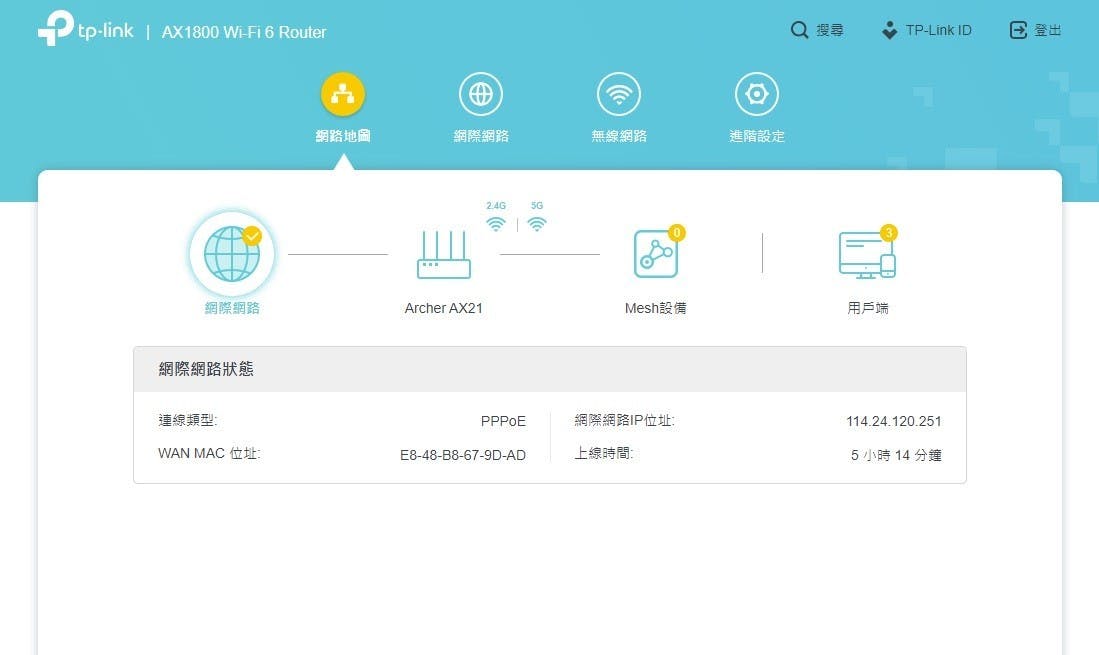This screenshot has width=1099, height=655.
Task: Click the WAN MAC 位址 label
Action: [209, 453]
